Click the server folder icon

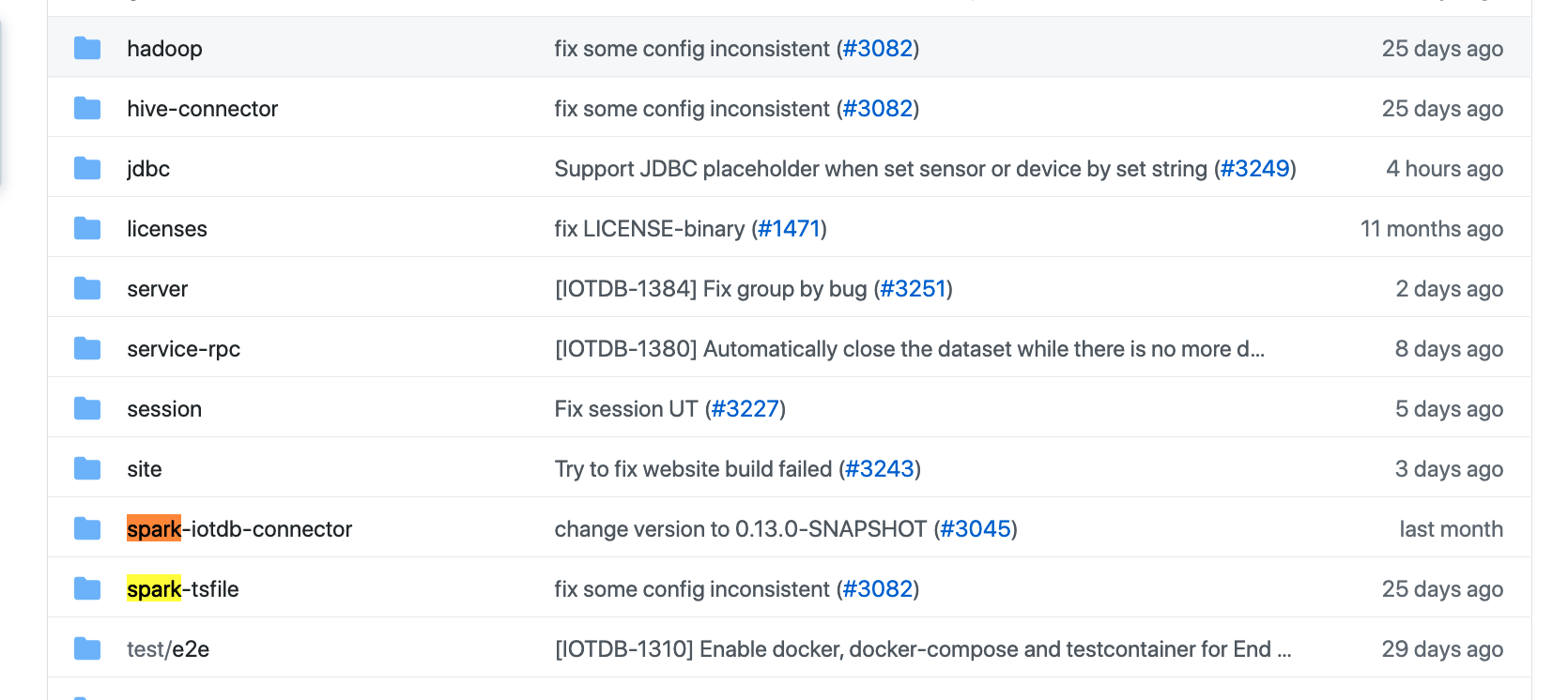(x=87, y=288)
